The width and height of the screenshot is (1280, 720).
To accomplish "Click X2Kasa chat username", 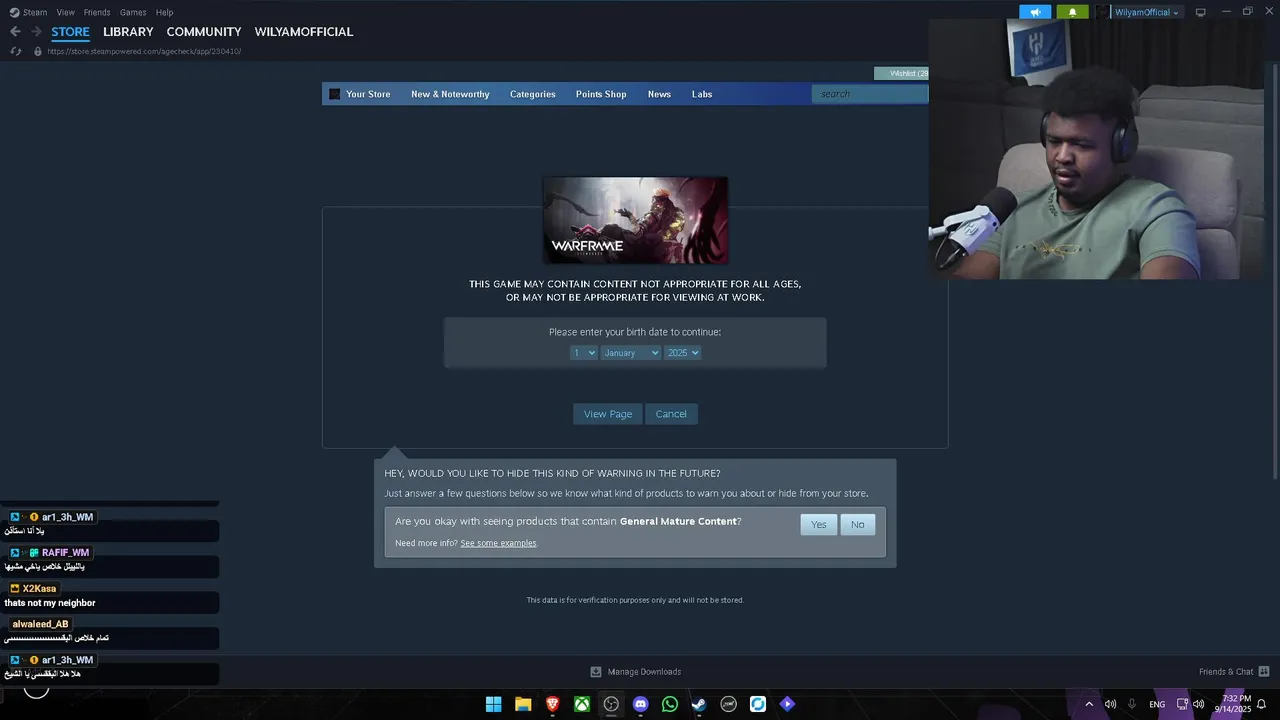I will pos(40,589).
